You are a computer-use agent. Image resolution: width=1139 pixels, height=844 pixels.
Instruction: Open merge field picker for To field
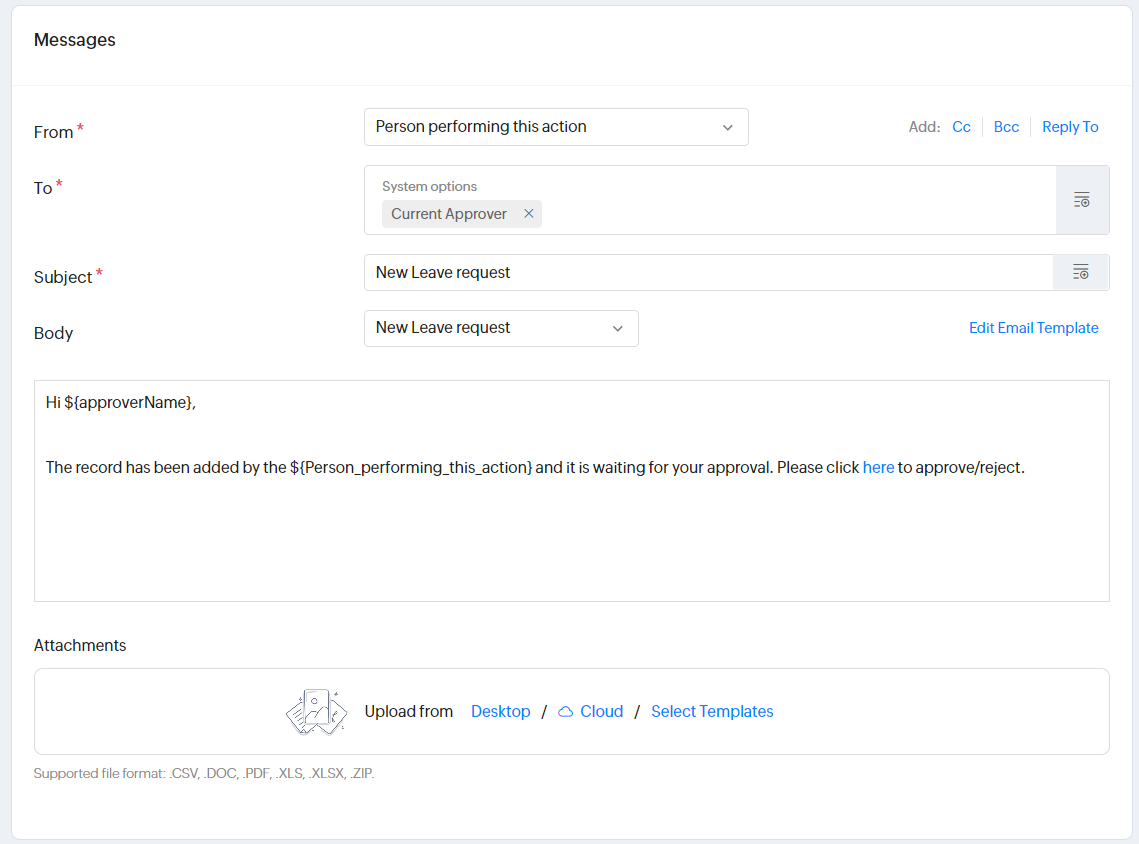pos(1082,200)
